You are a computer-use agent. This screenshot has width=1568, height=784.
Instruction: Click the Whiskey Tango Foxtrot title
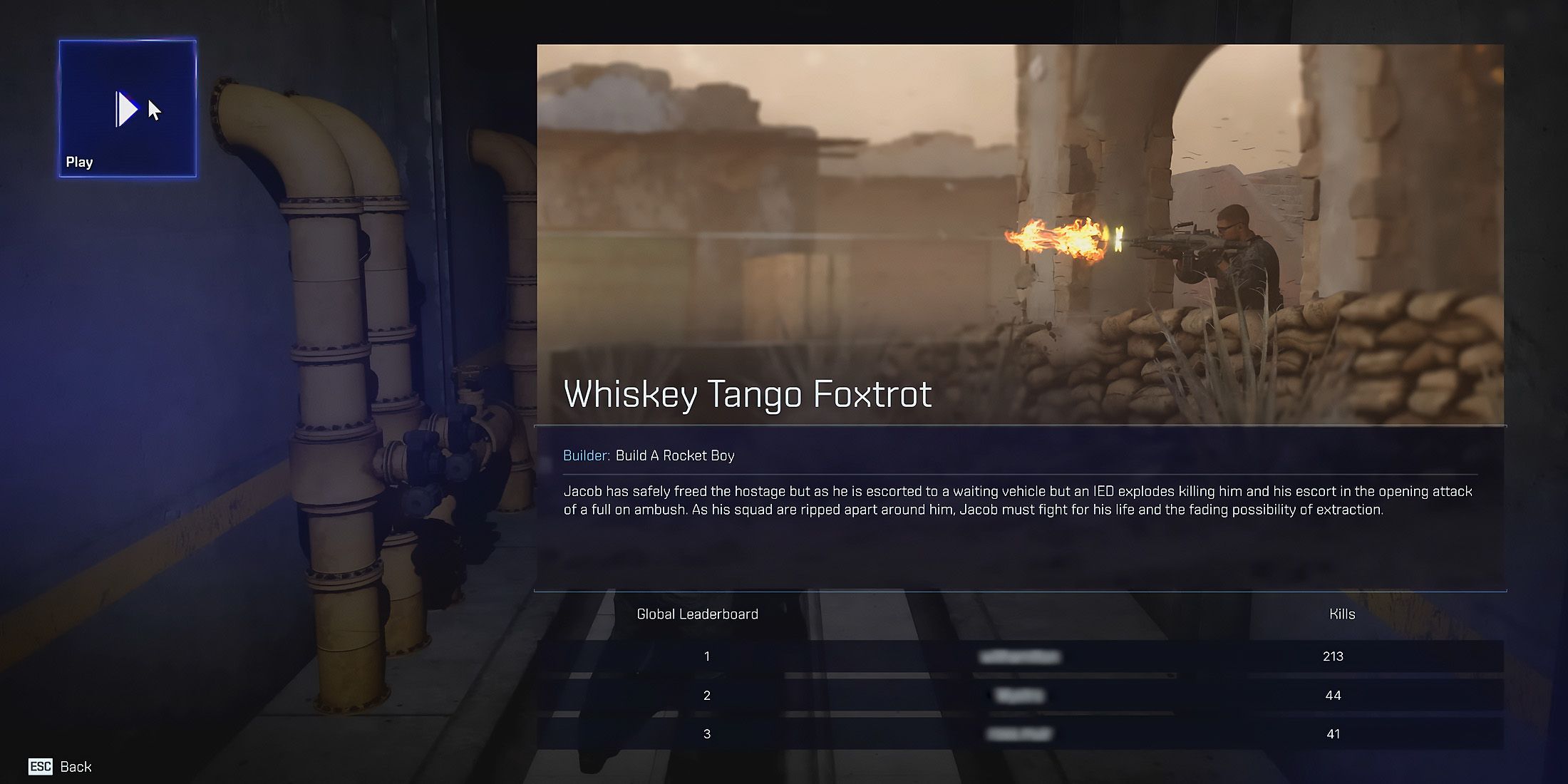[748, 394]
